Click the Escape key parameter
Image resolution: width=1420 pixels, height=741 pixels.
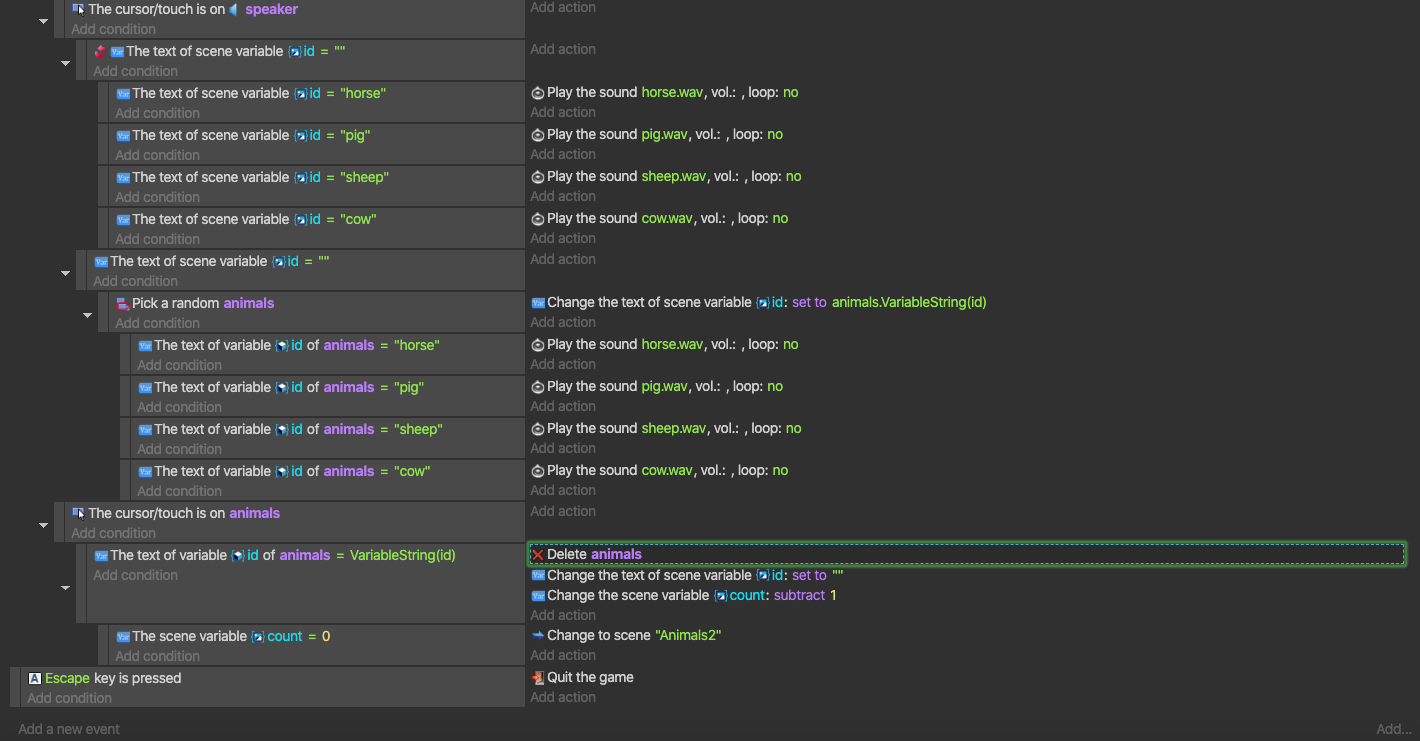click(x=67, y=678)
